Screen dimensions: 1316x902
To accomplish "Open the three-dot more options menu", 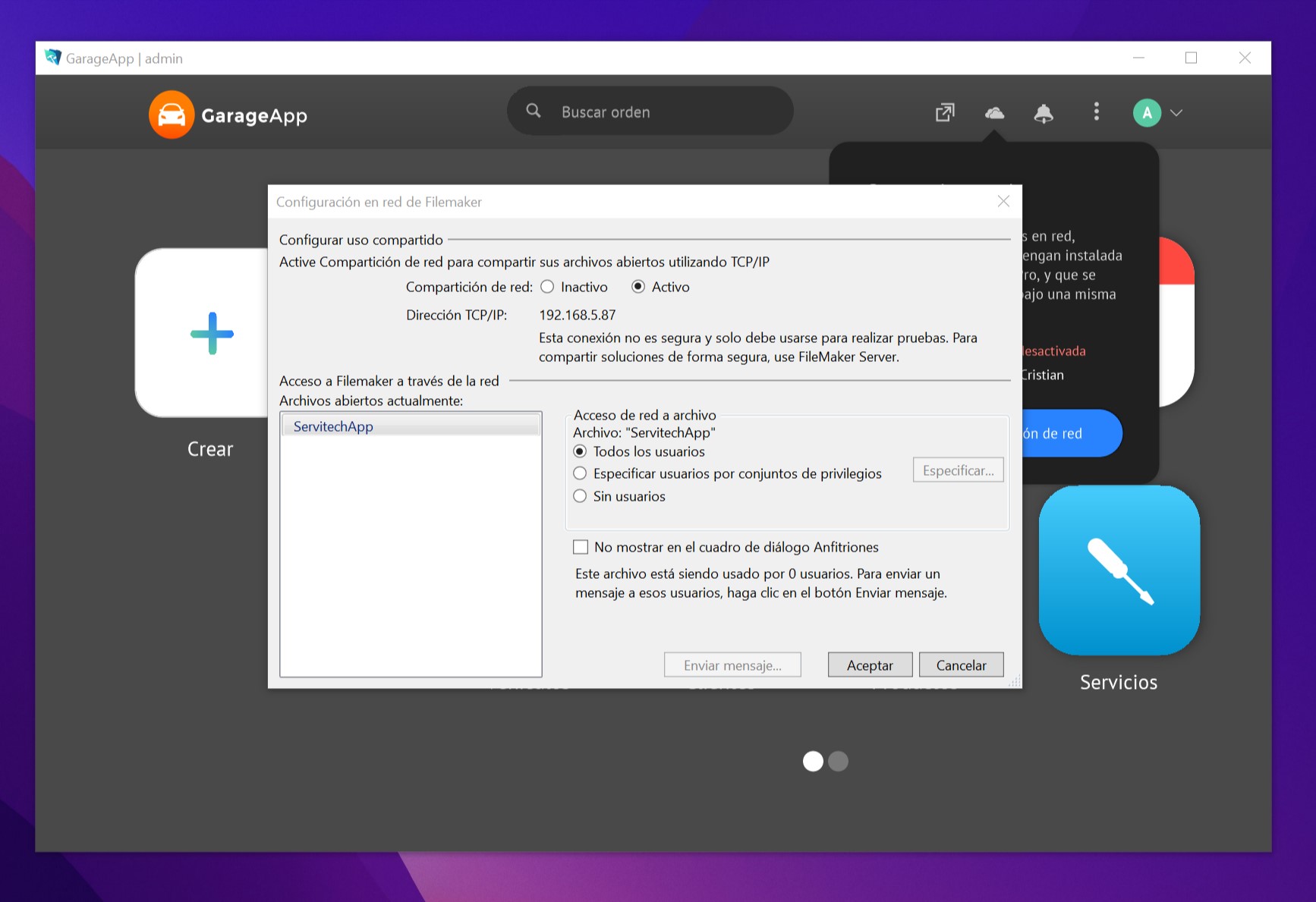I will pyautogui.click(x=1096, y=112).
